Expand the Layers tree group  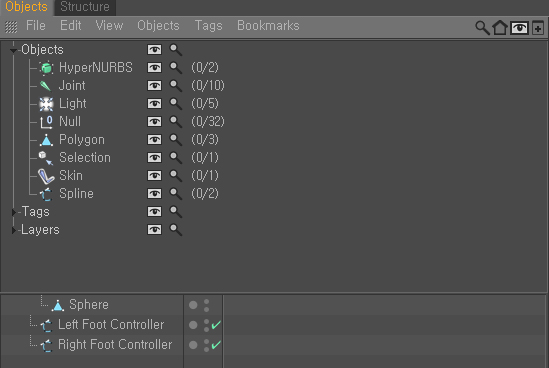14,230
